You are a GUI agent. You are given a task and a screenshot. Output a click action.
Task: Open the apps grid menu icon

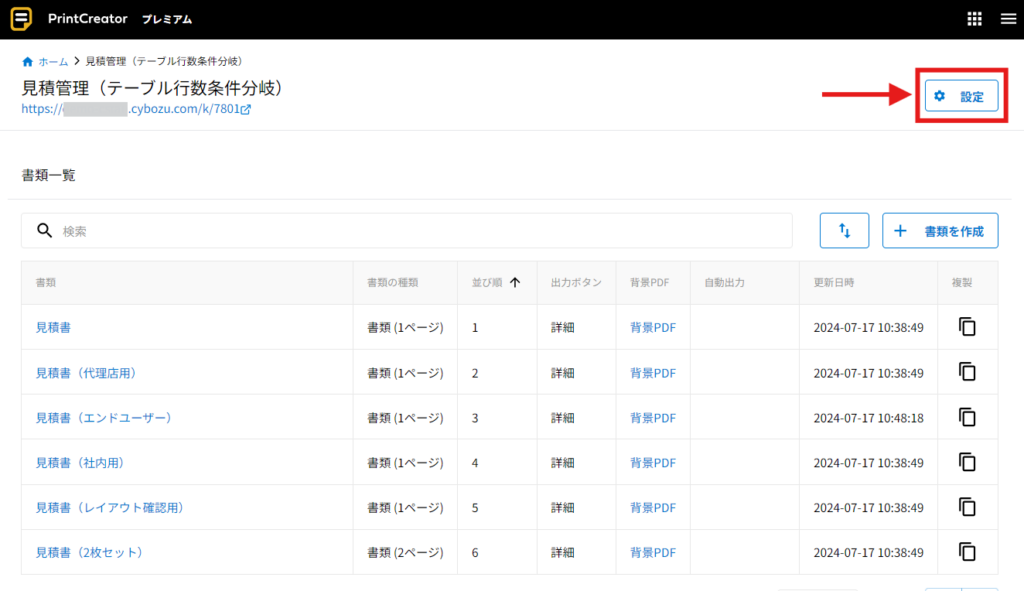(975, 19)
